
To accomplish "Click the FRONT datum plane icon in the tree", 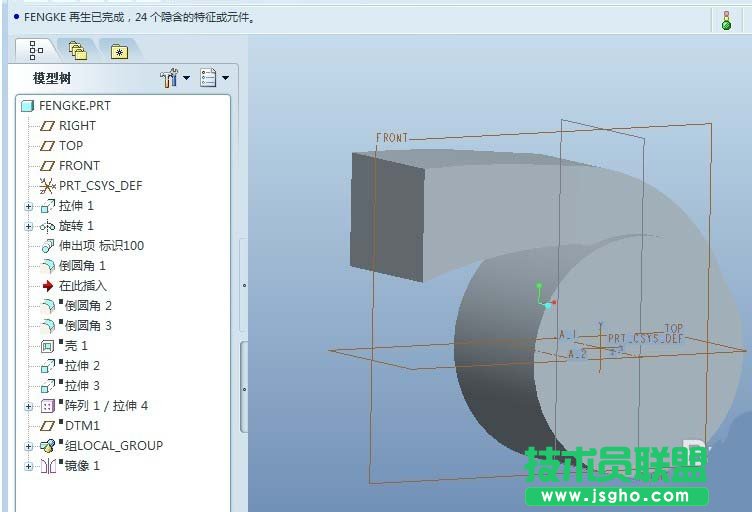I will point(47,166).
